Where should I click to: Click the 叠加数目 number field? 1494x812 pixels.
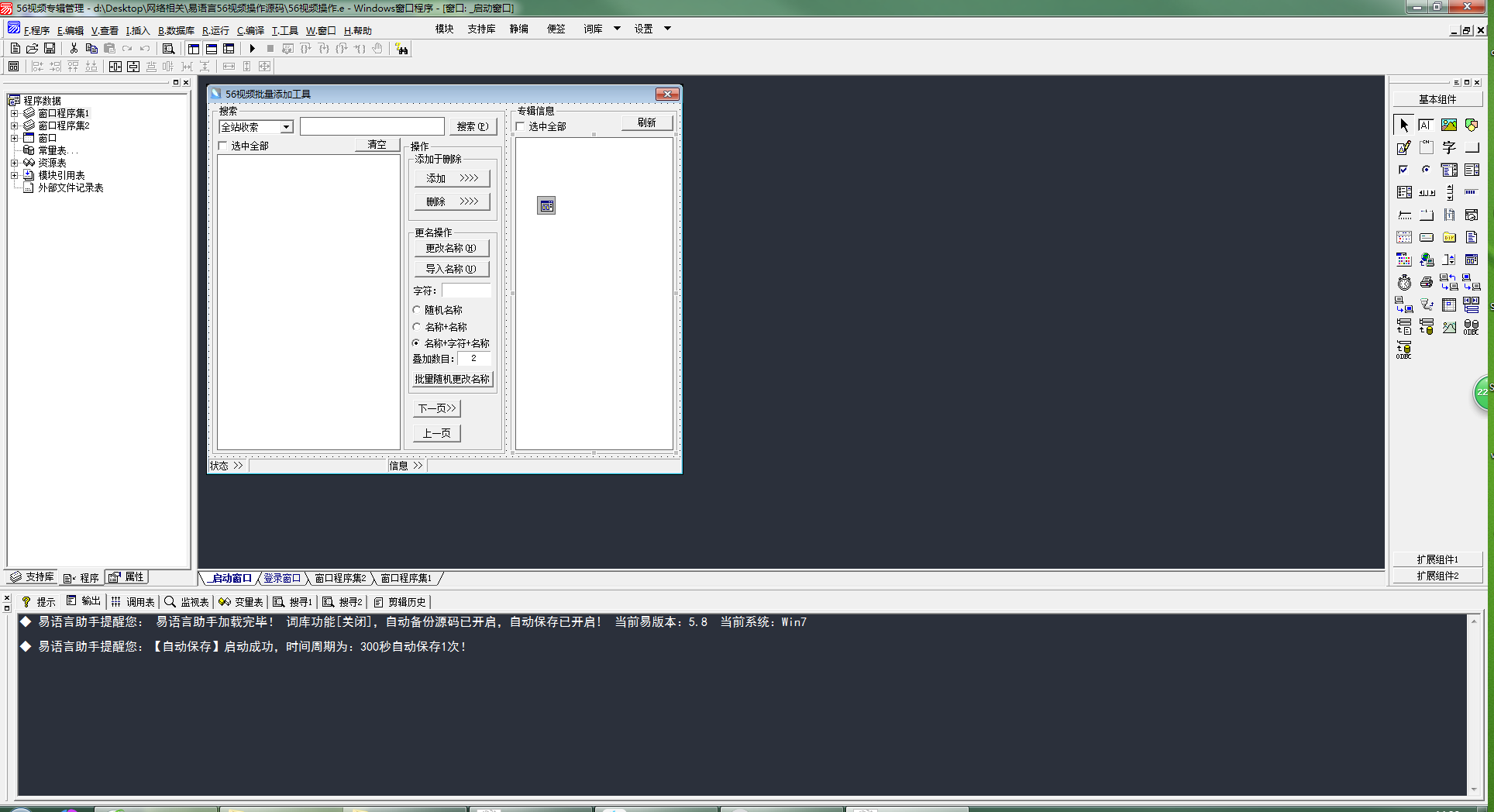pyautogui.click(x=474, y=359)
